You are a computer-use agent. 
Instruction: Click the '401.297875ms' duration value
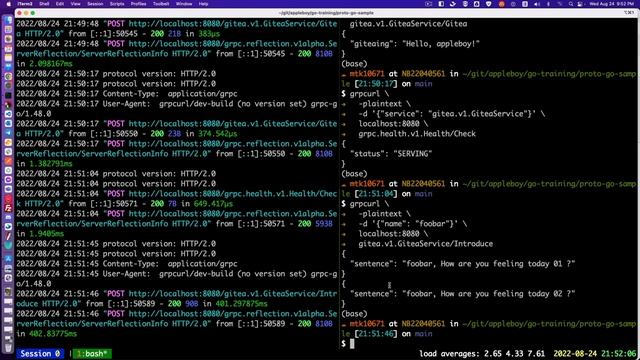(x=241, y=304)
